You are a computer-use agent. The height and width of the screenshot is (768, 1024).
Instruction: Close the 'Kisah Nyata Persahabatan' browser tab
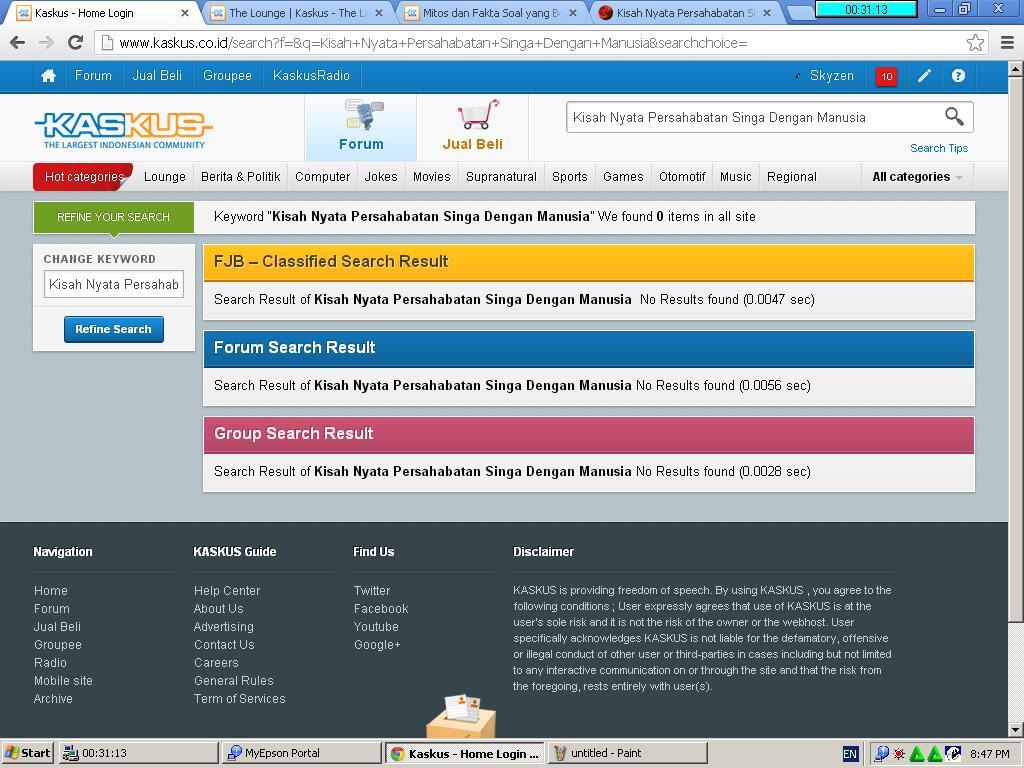767,13
